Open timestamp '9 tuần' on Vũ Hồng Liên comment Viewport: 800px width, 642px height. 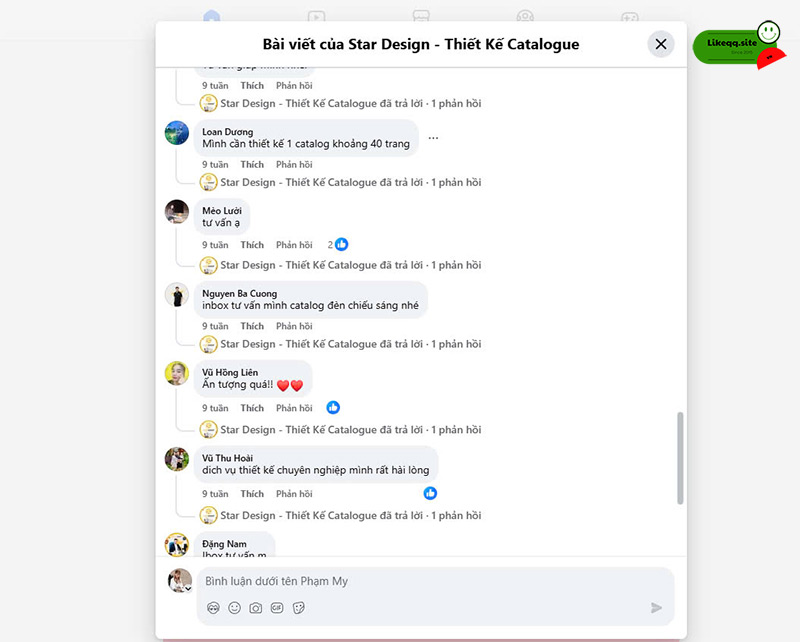pos(215,408)
